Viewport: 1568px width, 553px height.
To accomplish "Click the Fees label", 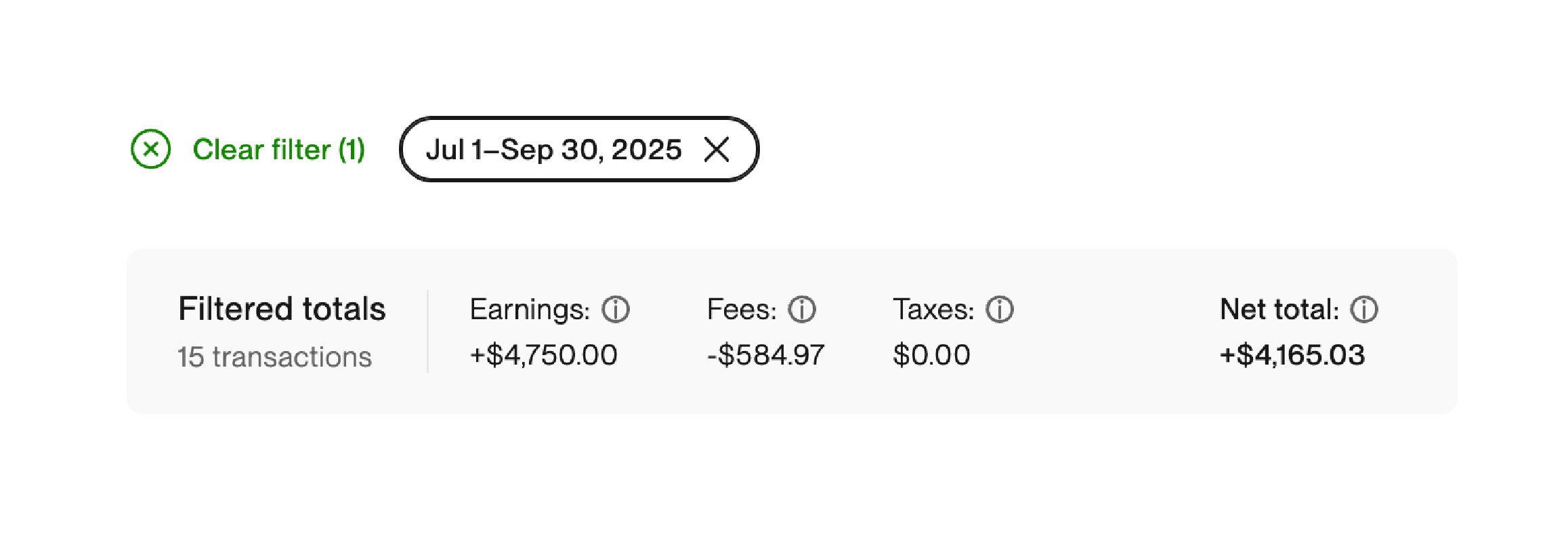I will tap(742, 310).
